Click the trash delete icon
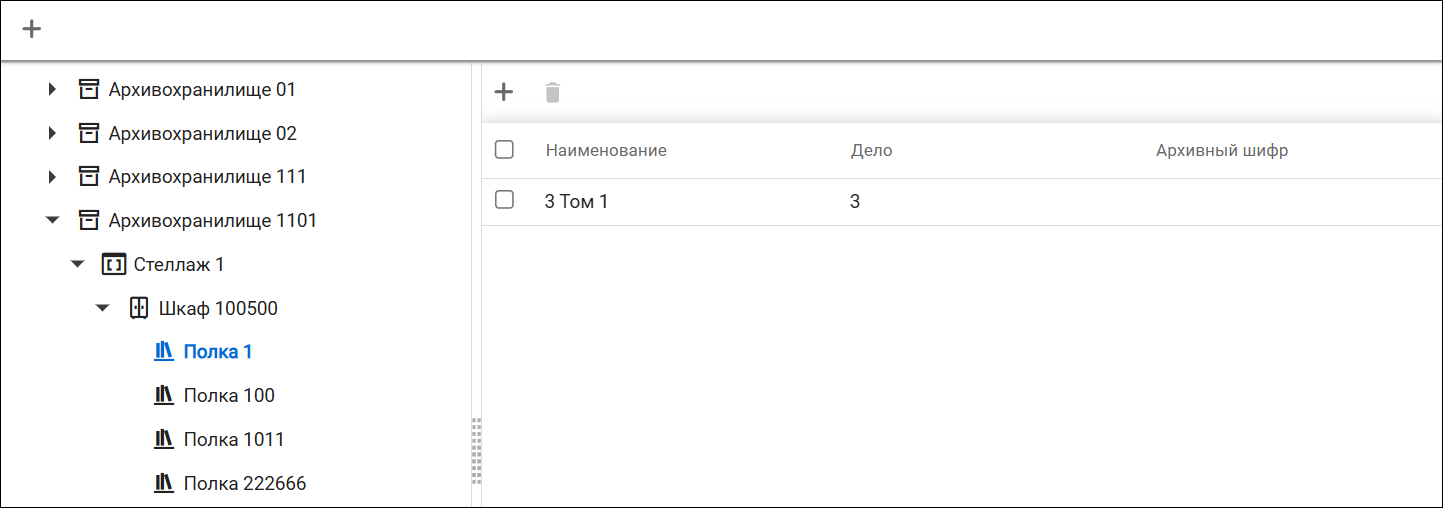 coord(552,93)
